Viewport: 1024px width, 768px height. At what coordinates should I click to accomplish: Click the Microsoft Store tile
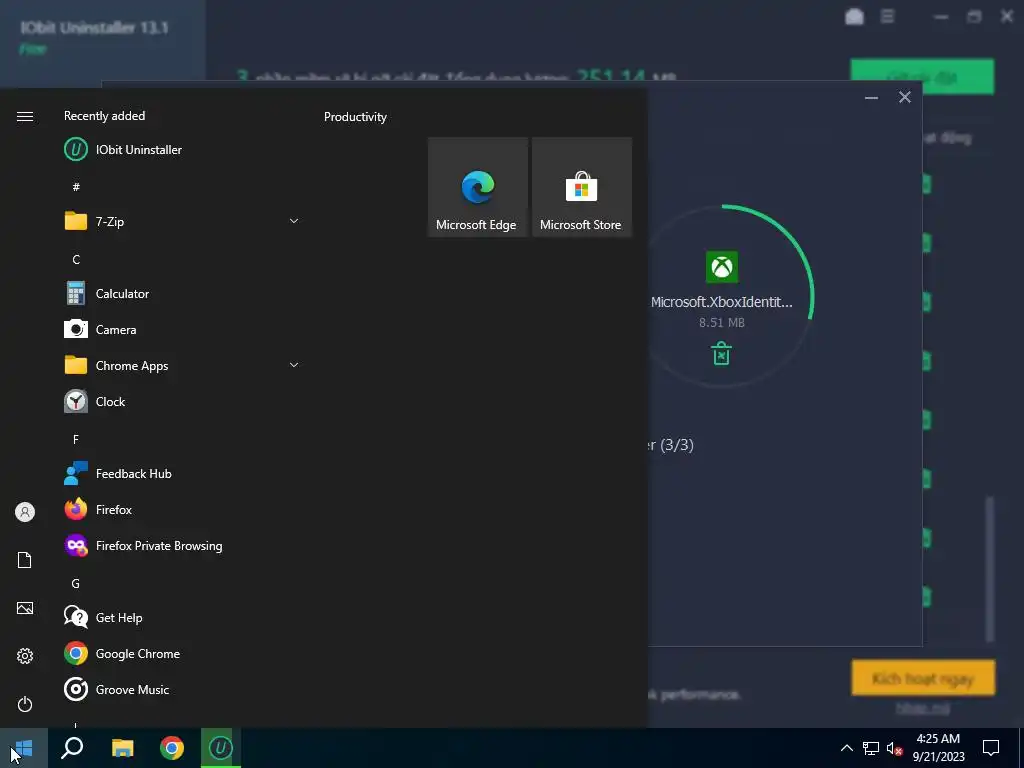582,187
